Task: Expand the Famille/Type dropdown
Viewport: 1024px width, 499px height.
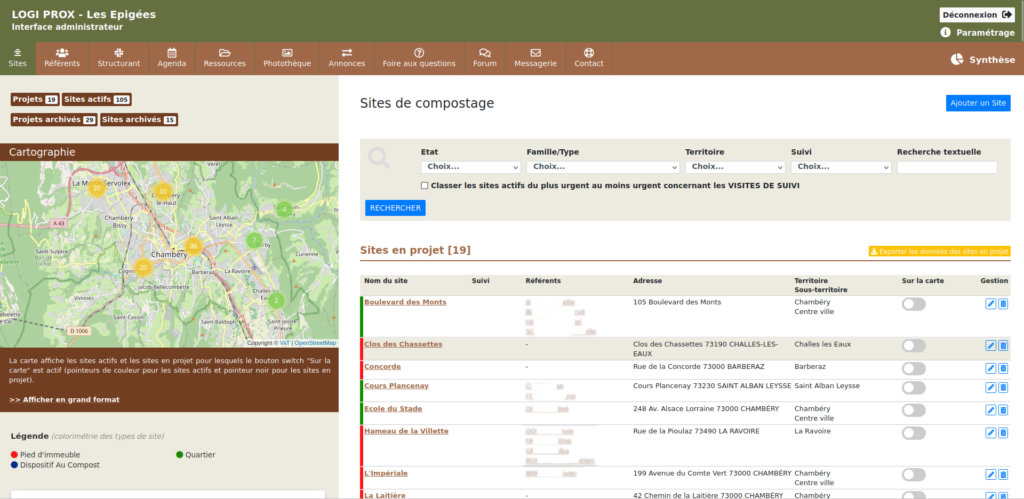Action: pyautogui.click(x=602, y=167)
